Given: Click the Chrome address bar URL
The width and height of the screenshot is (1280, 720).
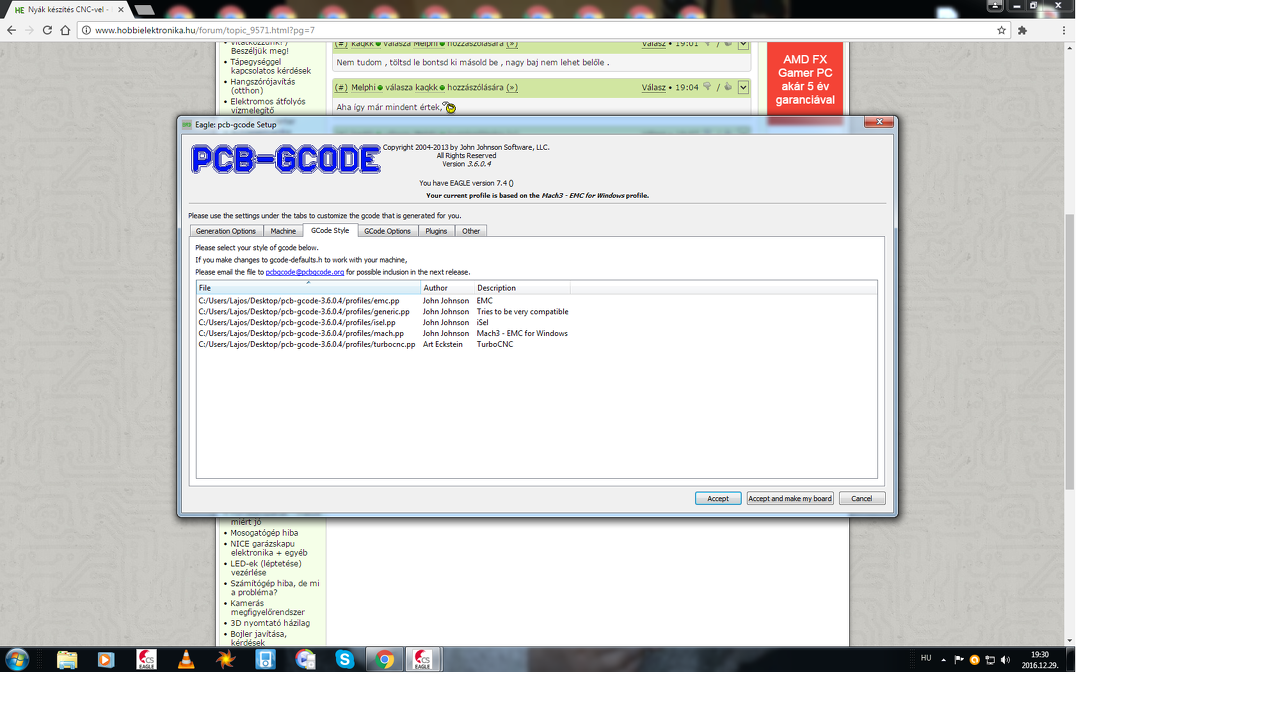Looking at the screenshot, I should coord(205,30).
